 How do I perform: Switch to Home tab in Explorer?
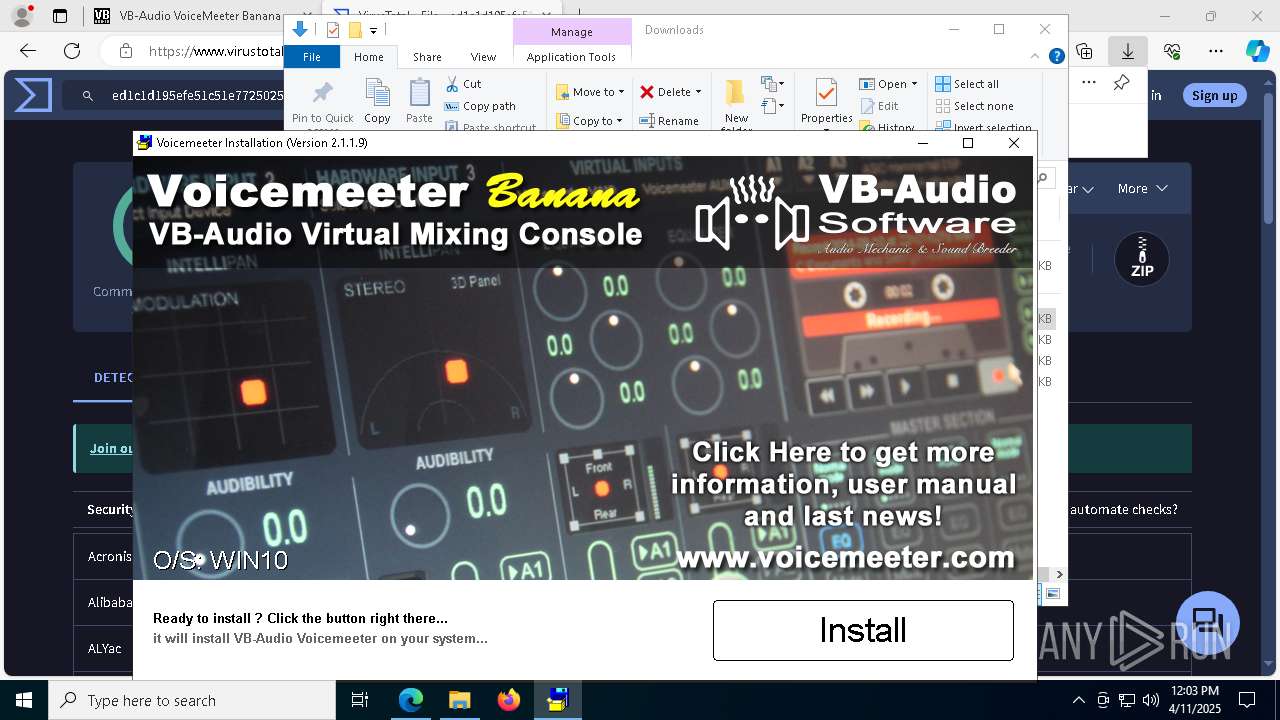[x=368, y=57]
